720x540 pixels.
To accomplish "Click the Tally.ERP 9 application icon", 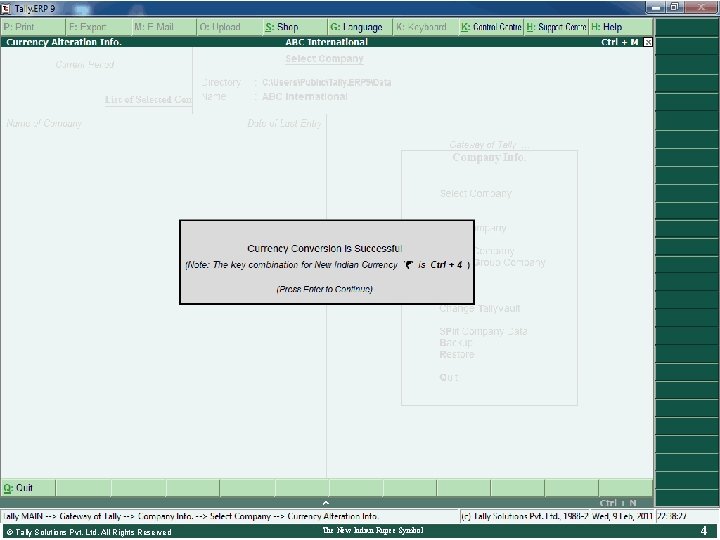I will tap(6, 8).
